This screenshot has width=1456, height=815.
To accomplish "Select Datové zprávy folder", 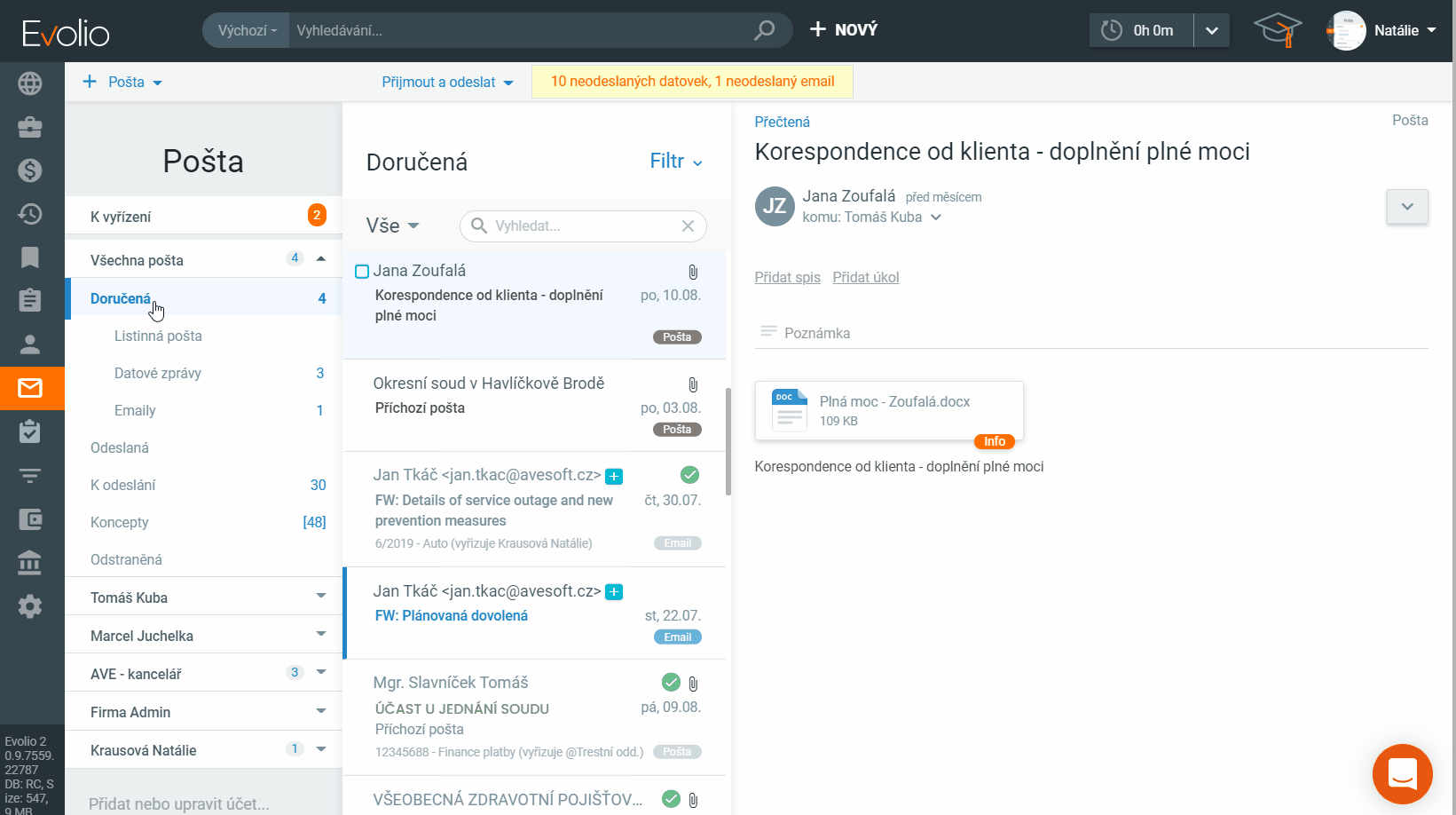I will pyautogui.click(x=158, y=373).
